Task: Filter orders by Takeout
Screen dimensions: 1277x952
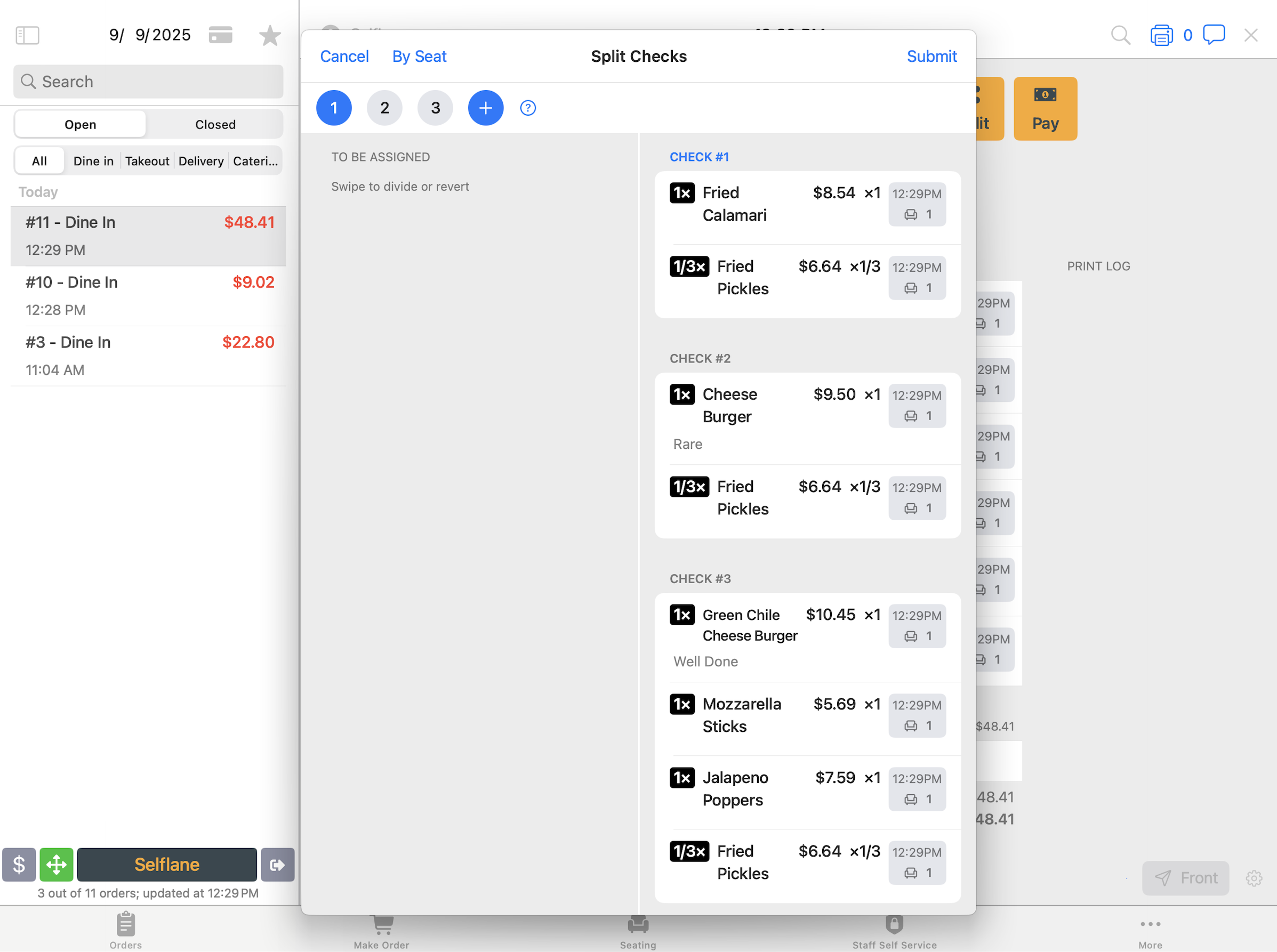Action: coord(147,162)
